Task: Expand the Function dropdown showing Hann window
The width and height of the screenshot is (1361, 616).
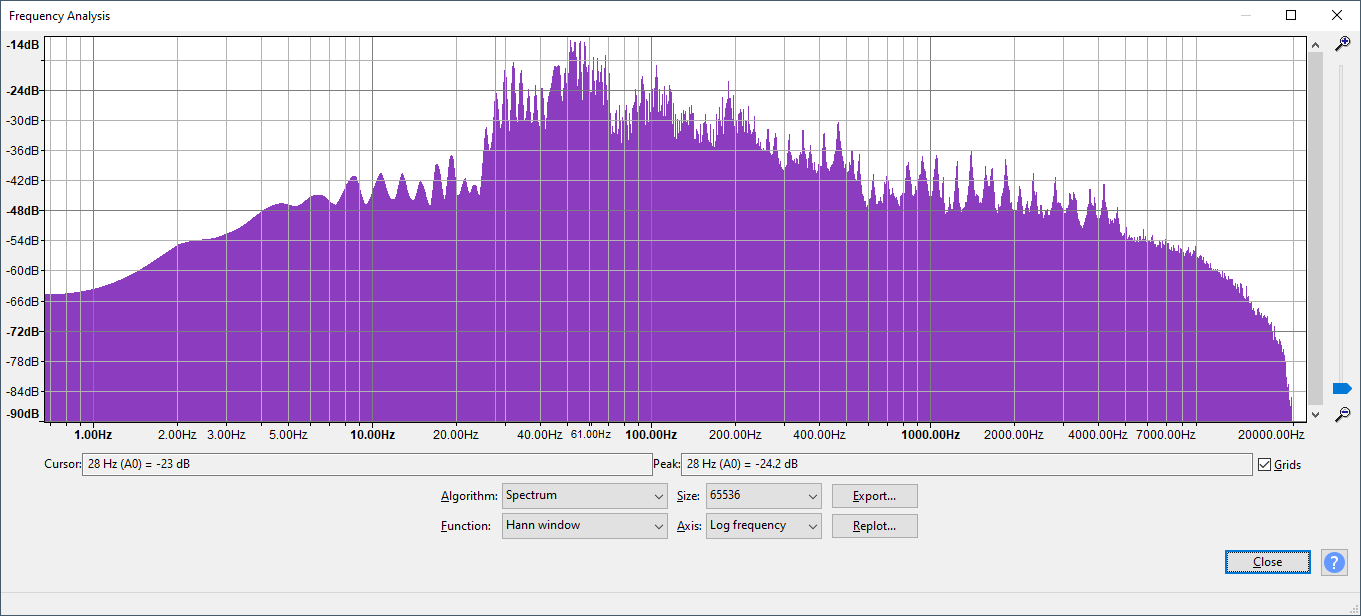Action: pos(585,526)
